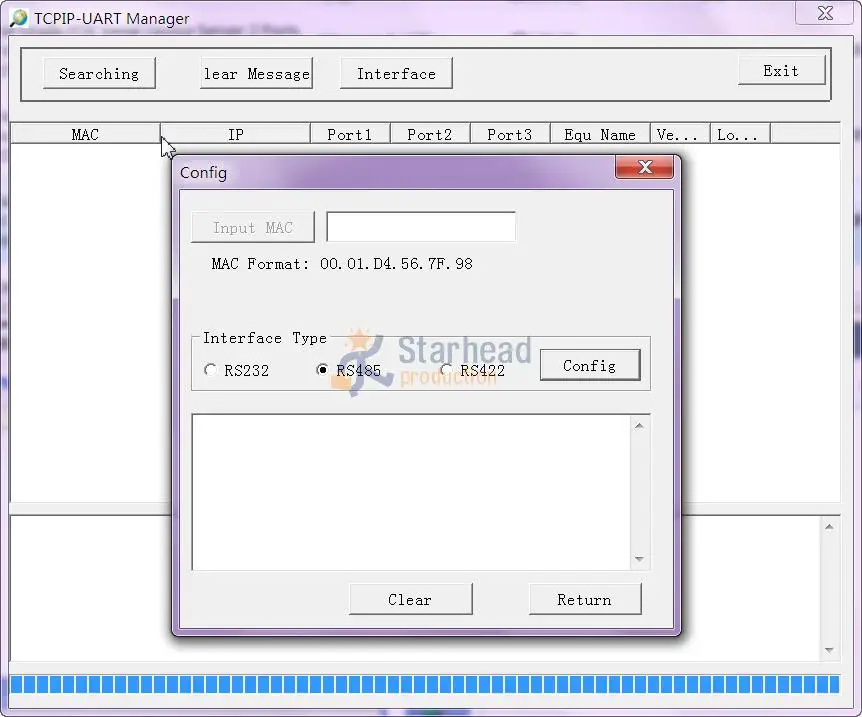This screenshot has width=862, height=717.
Task: Click the Clear button in Config dialog
Action: click(411, 599)
